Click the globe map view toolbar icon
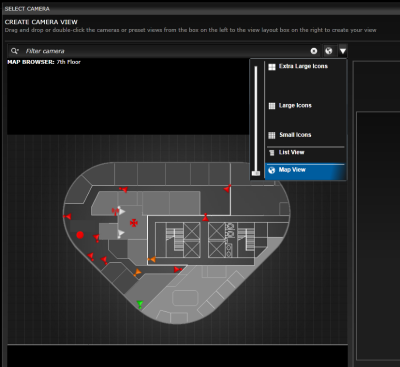400x367 pixels. (329, 51)
